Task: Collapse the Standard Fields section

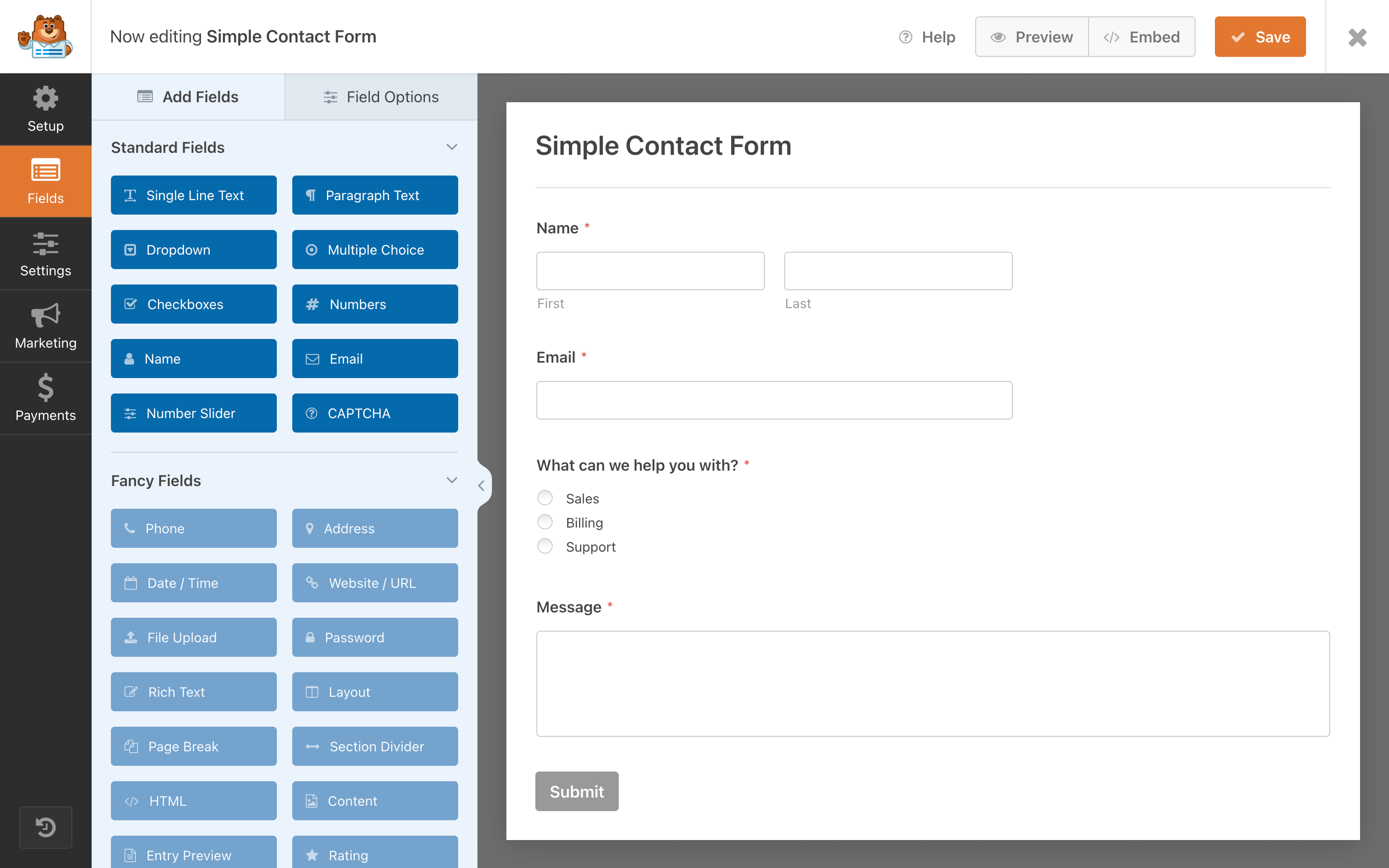Action: click(452, 148)
